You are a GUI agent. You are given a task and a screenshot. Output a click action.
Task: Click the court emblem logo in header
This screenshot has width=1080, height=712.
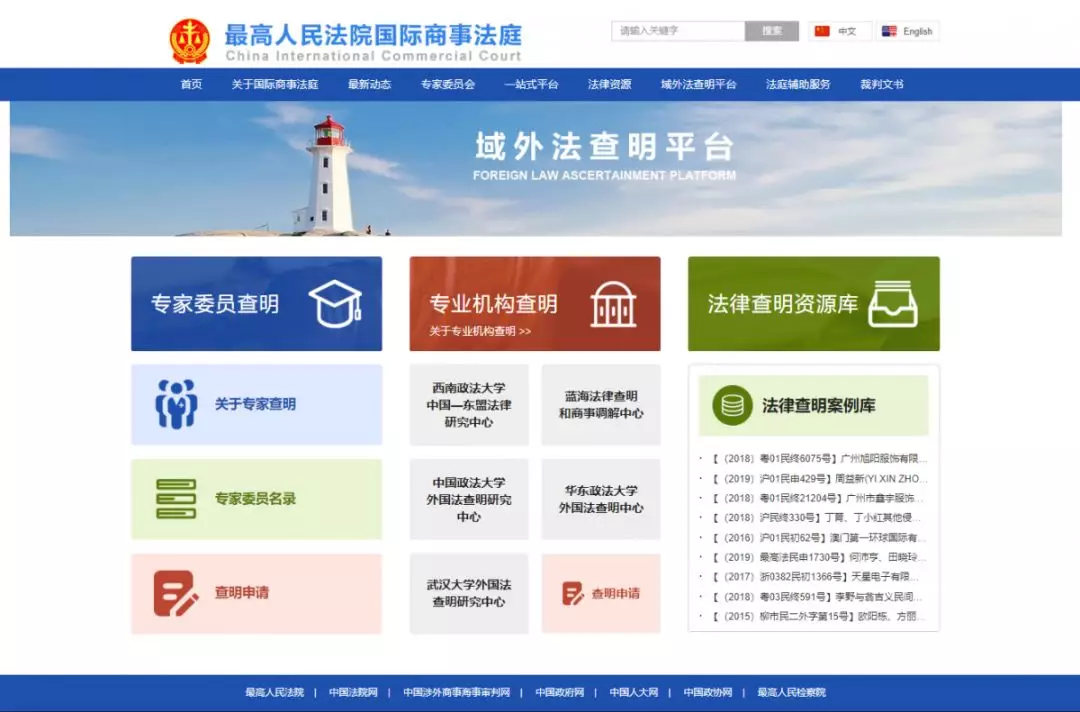click(189, 41)
